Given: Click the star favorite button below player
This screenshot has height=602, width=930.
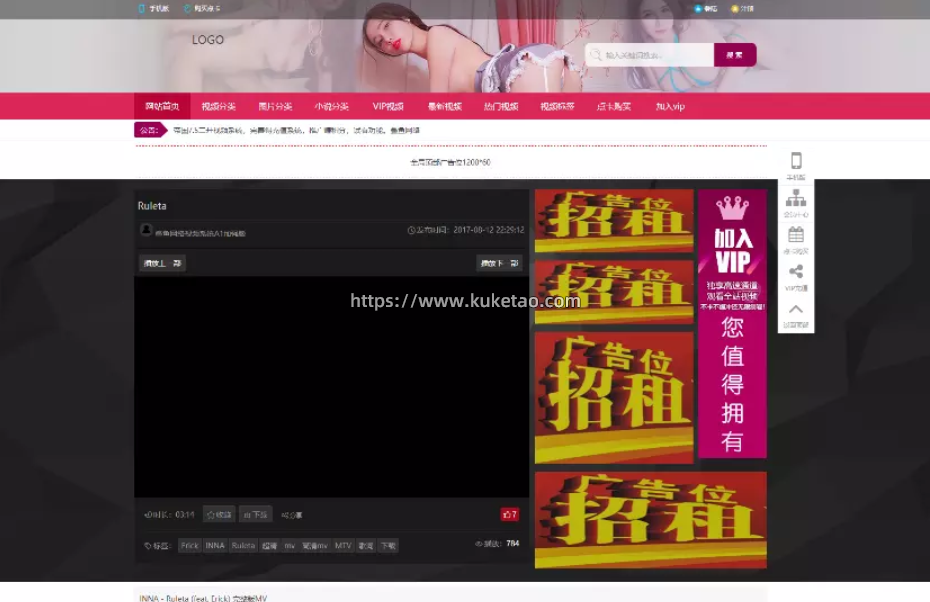Looking at the screenshot, I should tap(219, 514).
